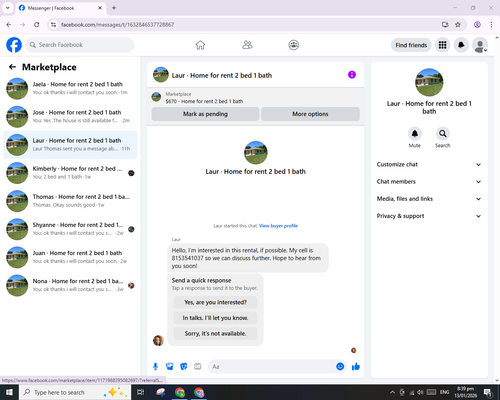
Task: Expand the Chat members section
Action: [429, 182]
